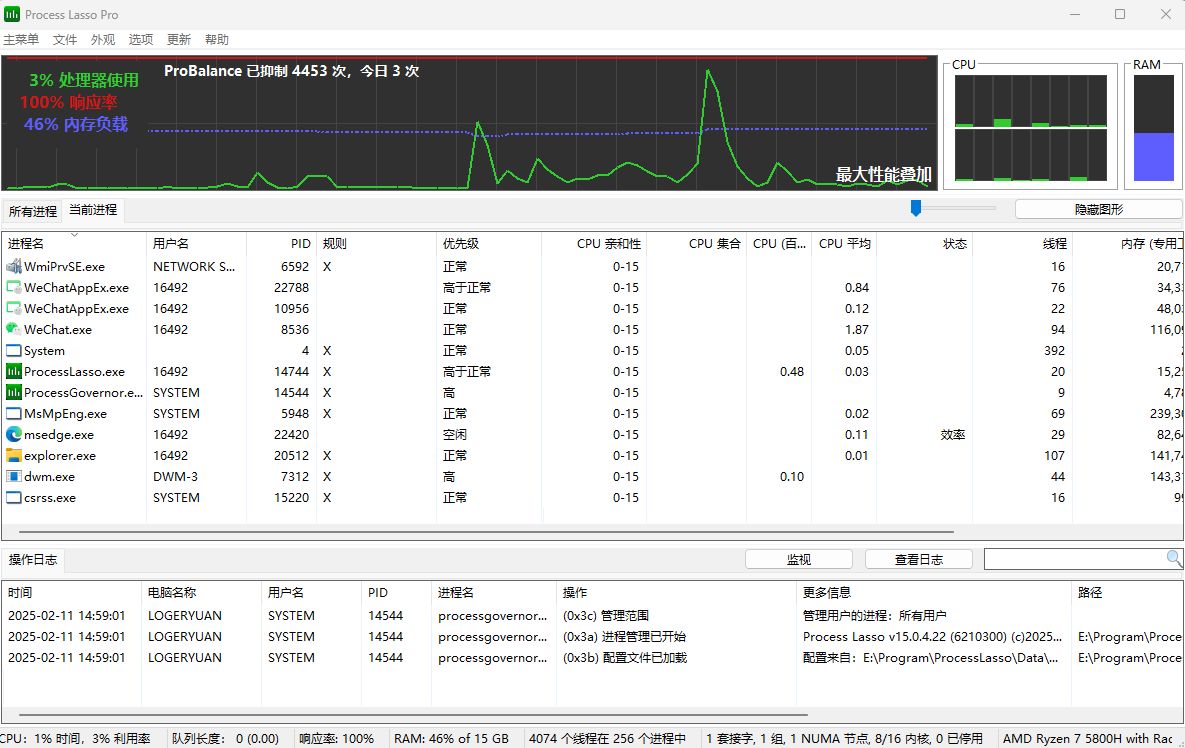Click the CPU cores graph panel
Screen dimensions: 1185x748
click(x=1031, y=128)
